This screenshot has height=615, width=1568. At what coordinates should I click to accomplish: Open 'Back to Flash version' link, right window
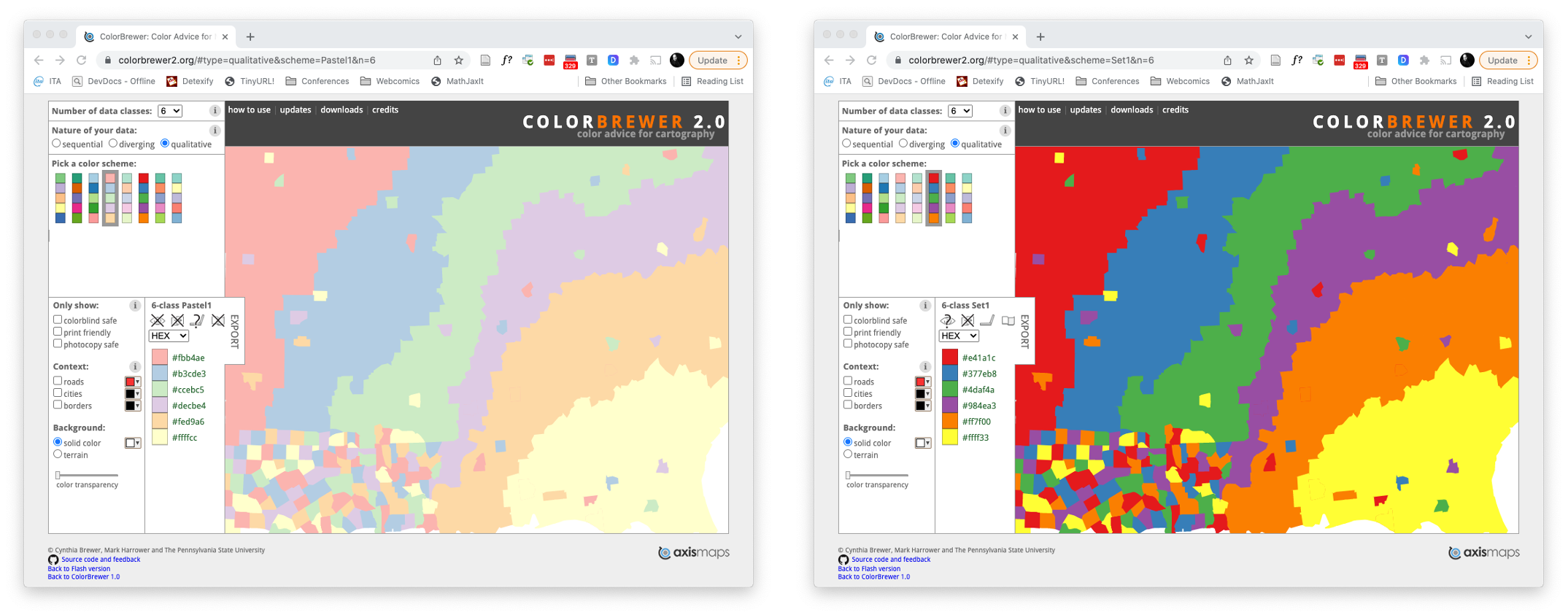869,569
